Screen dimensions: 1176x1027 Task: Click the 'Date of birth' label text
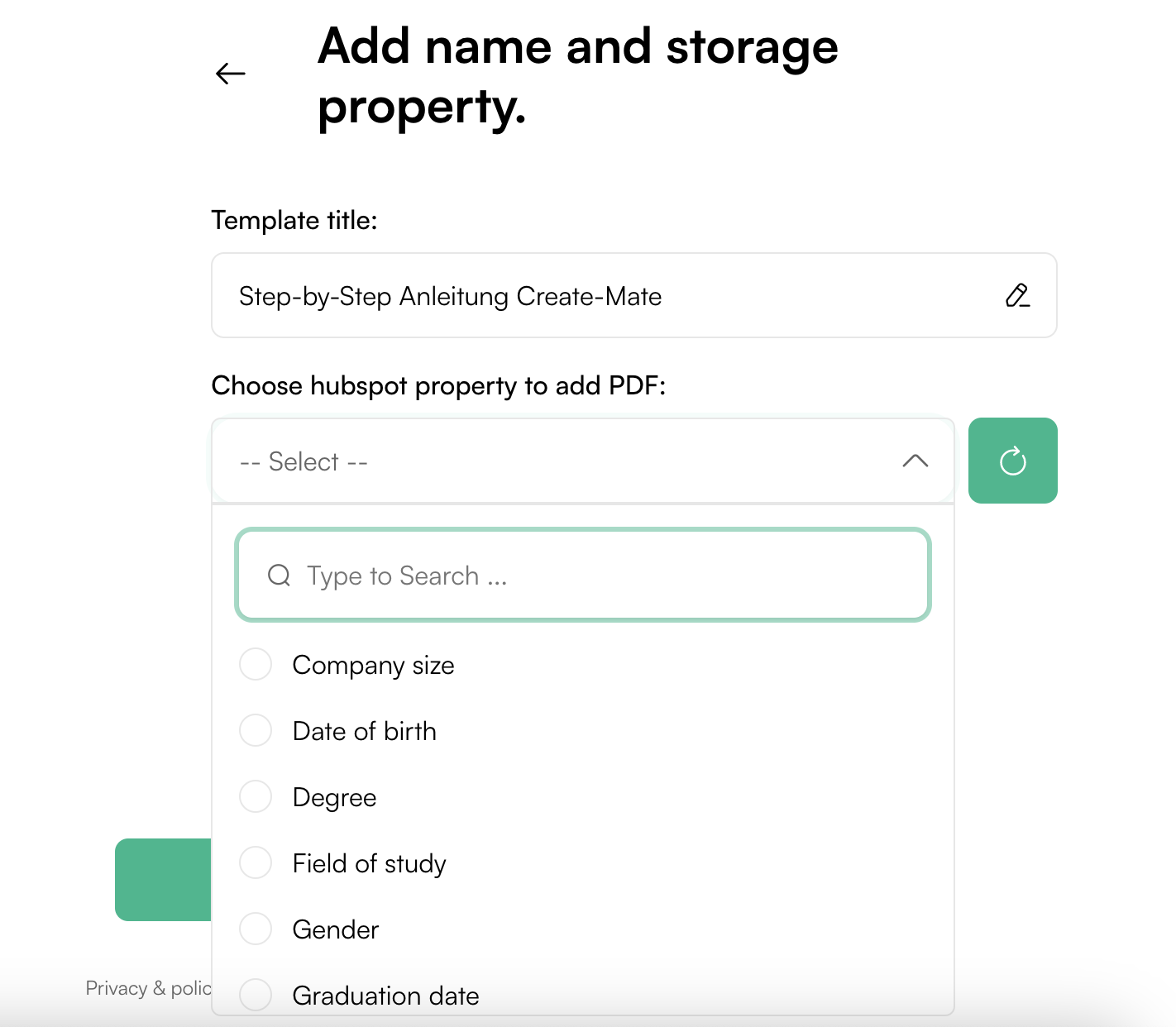[x=365, y=731]
